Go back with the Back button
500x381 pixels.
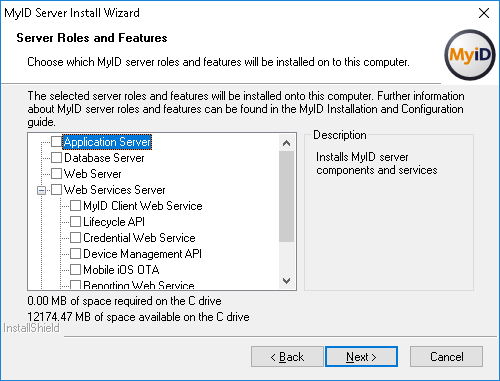[287, 357]
